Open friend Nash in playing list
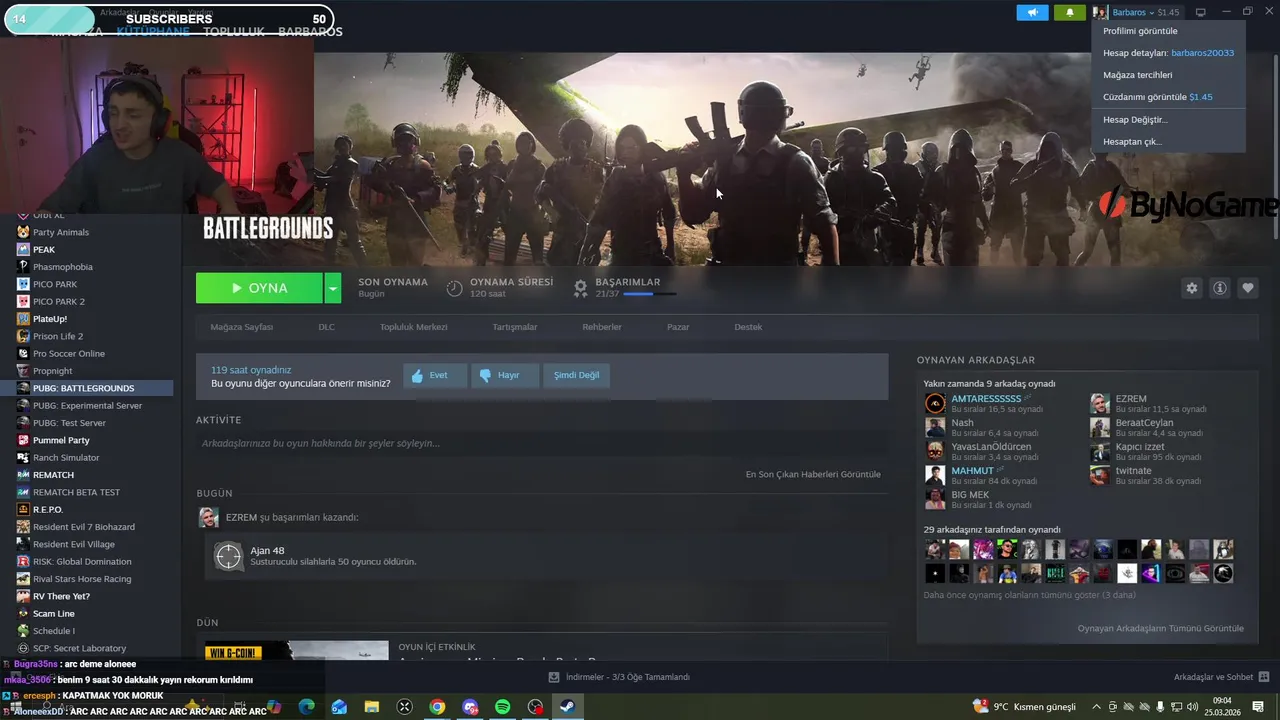1280x720 pixels. coord(962,422)
